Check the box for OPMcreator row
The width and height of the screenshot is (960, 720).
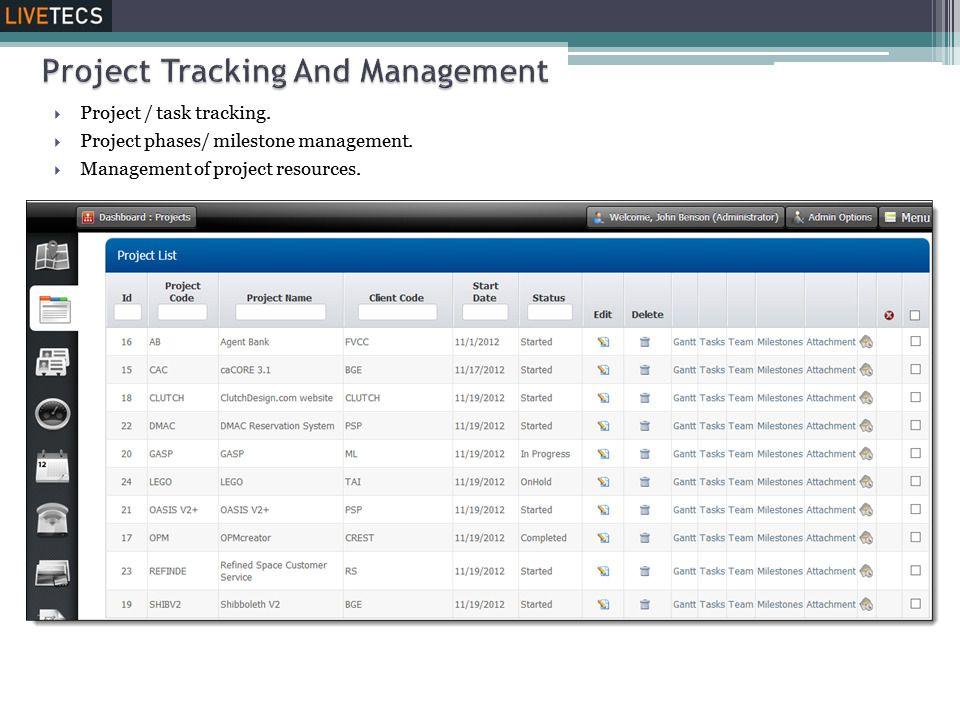pos(915,537)
